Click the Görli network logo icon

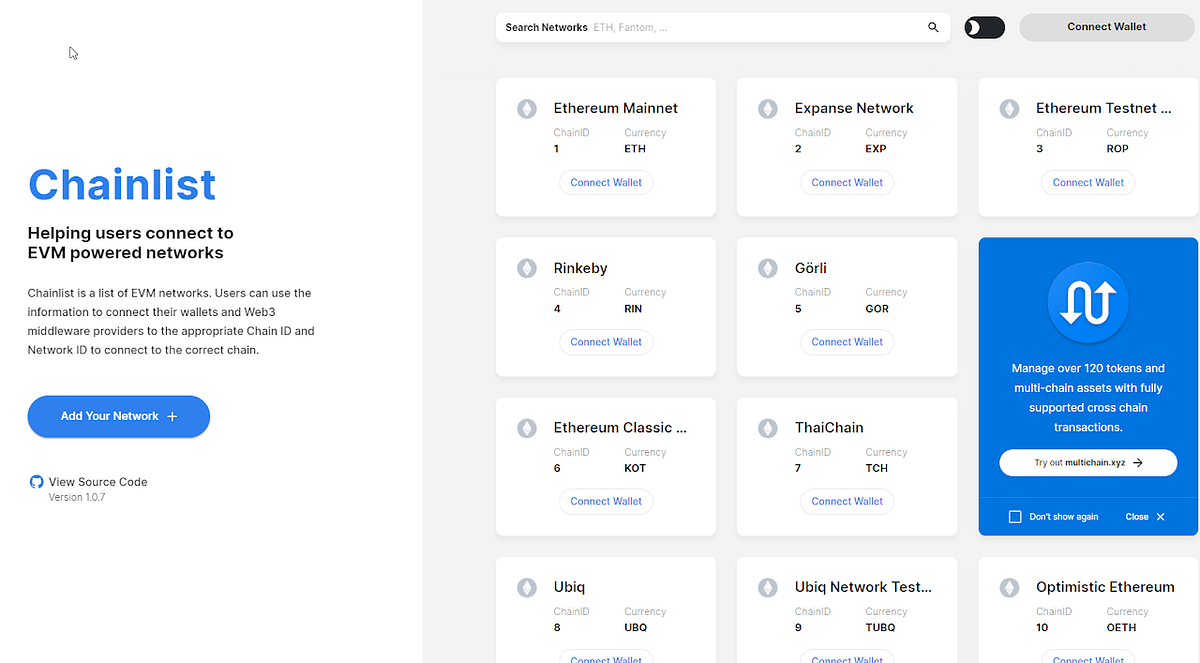click(767, 268)
